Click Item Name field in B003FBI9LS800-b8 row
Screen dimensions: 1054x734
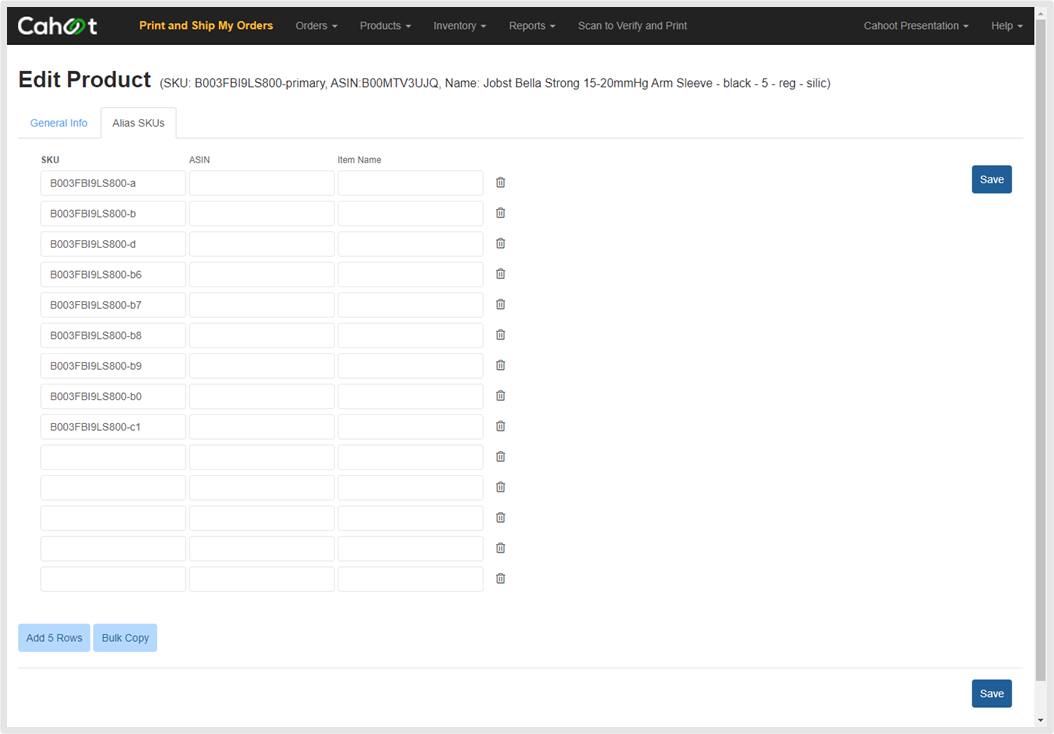410,335
